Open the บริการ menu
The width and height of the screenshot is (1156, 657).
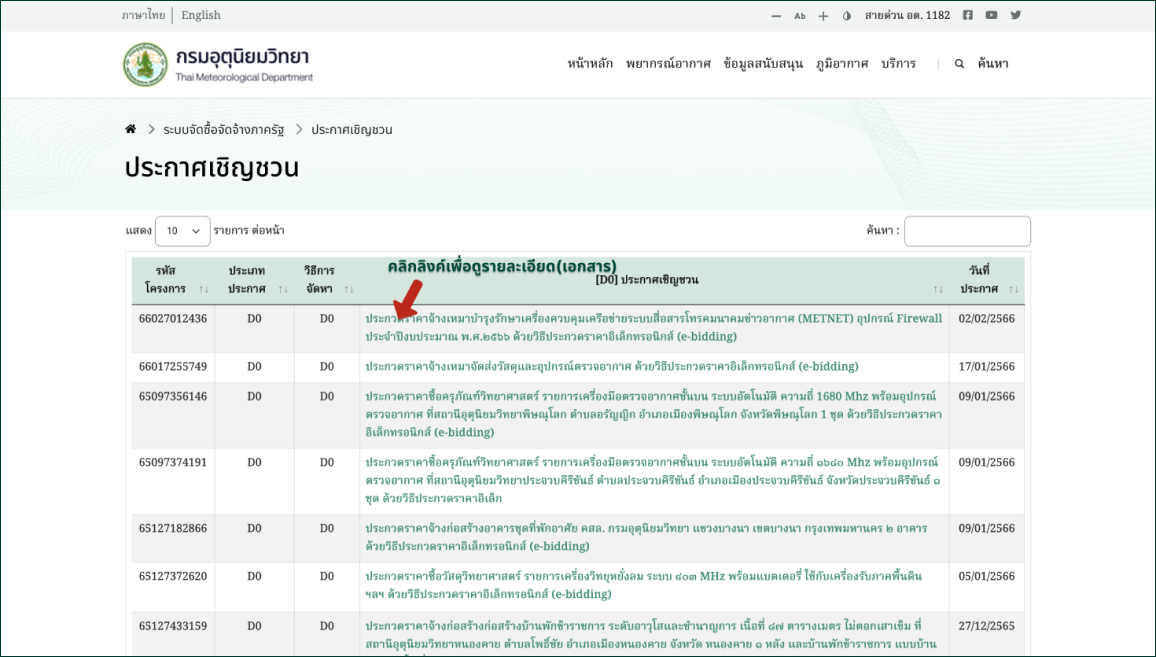click(x=898, y=64)
